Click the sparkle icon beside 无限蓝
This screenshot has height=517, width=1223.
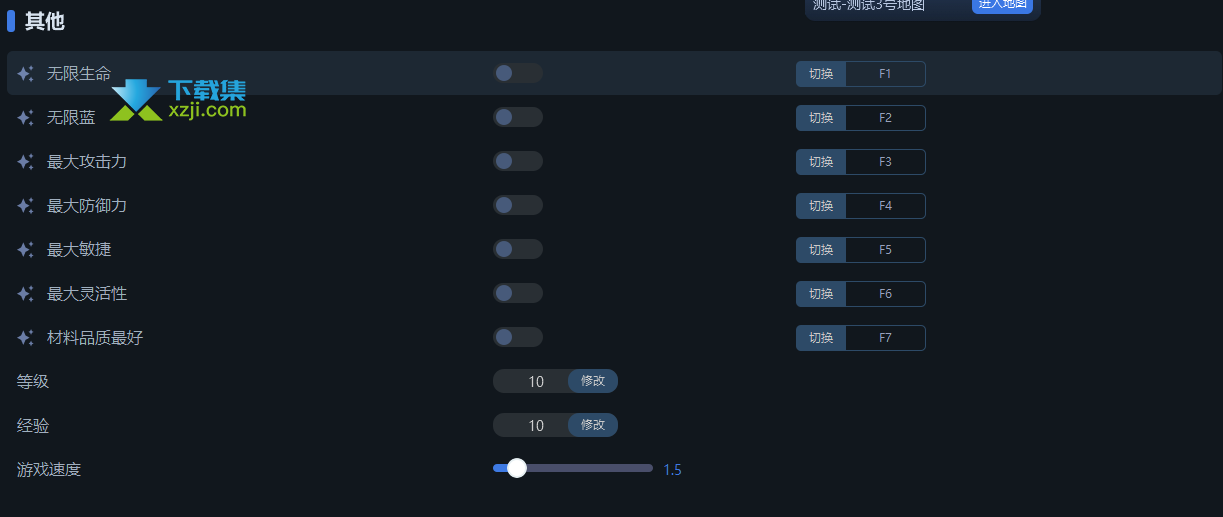(x=25, y=118)
